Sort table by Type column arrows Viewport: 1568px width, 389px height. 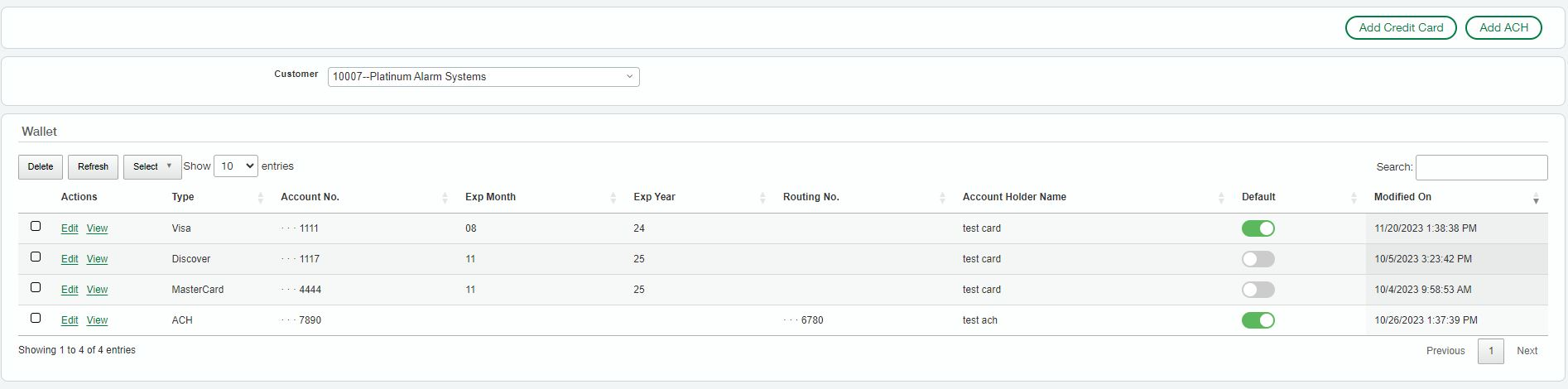click(x=261, y=198)
